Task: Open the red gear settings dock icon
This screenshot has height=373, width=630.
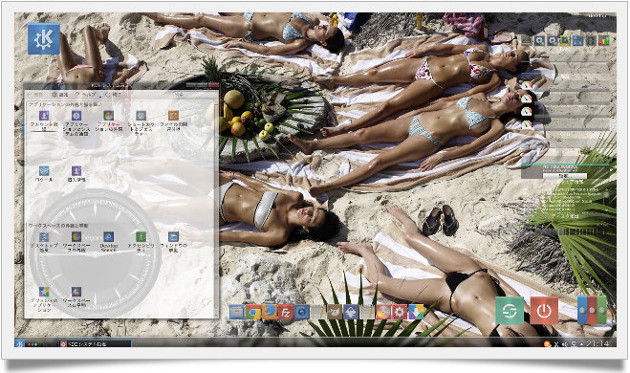Action: (399, 312)
